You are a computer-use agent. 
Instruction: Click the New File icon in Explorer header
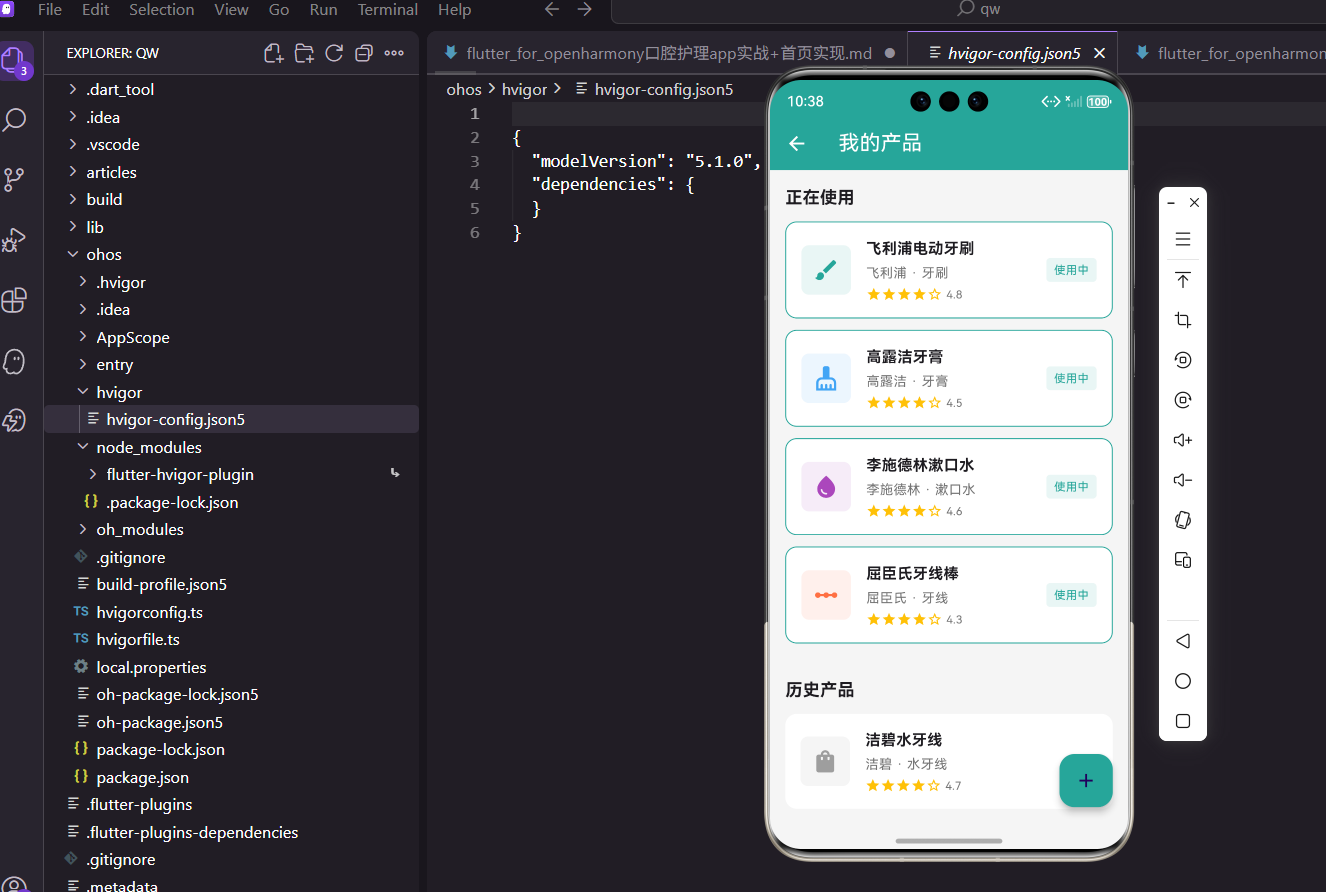pyautogui.click(x=274, y=53)
